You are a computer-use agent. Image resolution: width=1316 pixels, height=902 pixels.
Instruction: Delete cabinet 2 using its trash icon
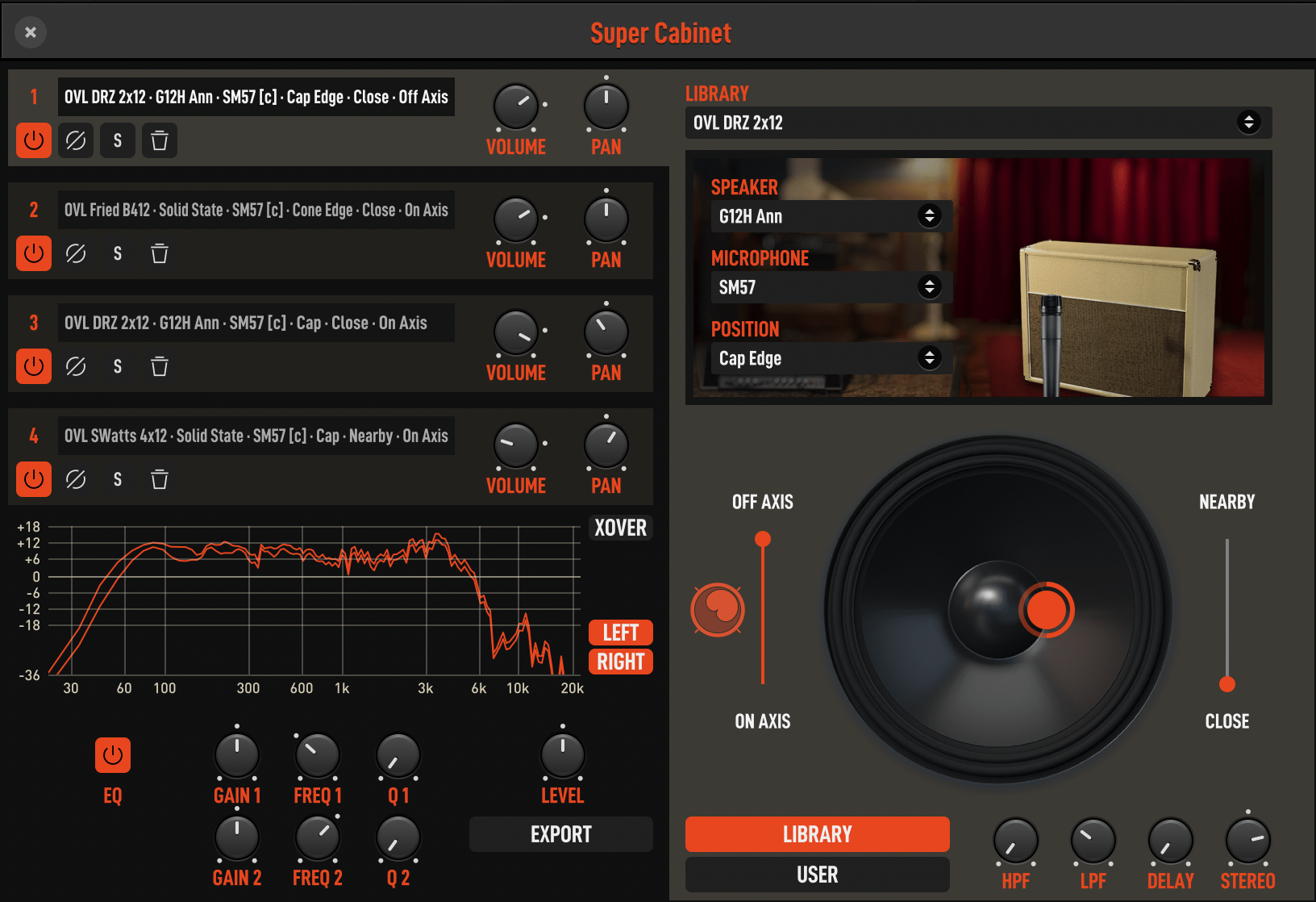click(x=159, y=253)
